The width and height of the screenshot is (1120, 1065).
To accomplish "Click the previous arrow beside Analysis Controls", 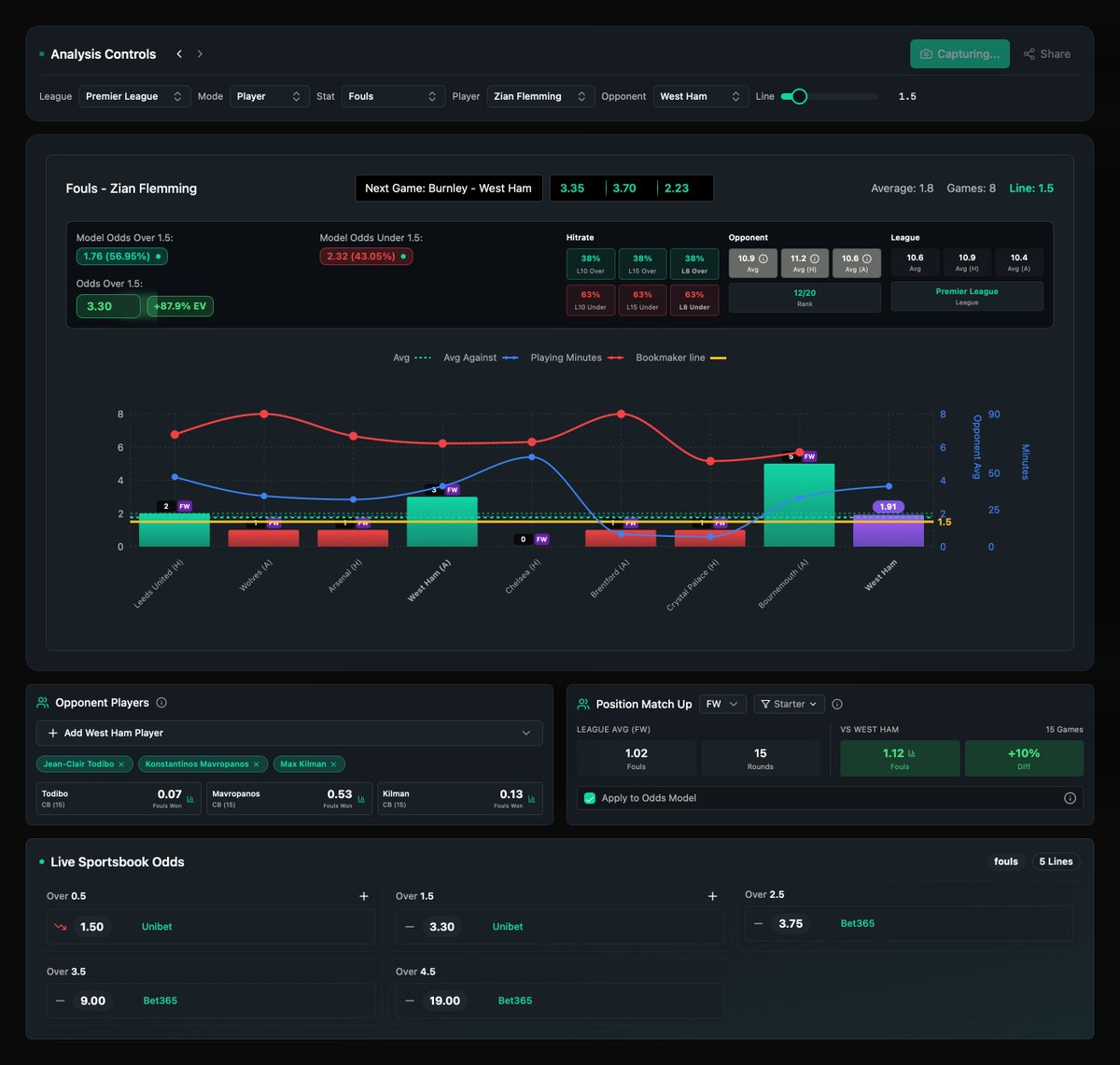I will [x=179, y=54].
